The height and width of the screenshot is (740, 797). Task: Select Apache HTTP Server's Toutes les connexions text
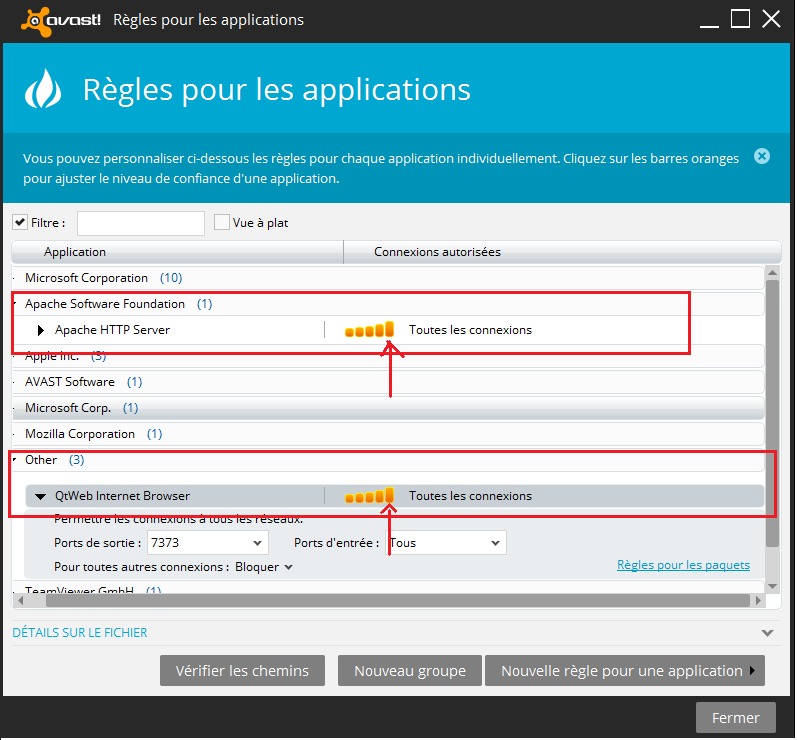[x=470, y=330]
